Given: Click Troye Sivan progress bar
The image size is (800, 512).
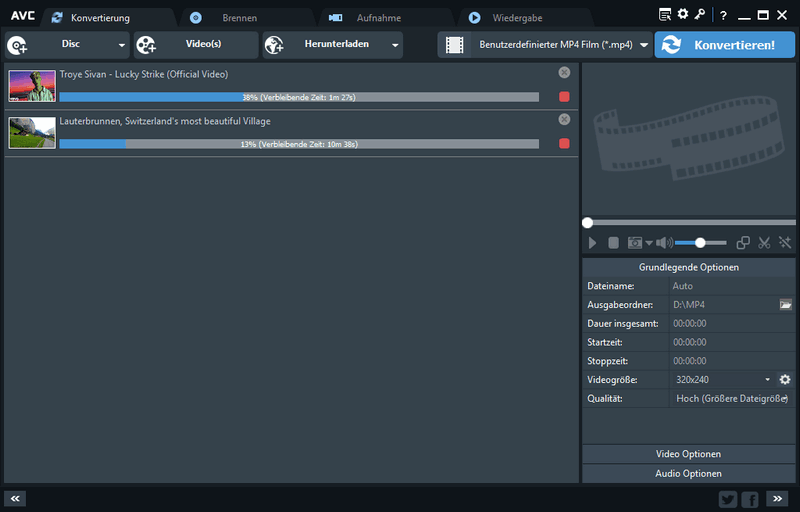Looking at the screenshot, I should [x=299, y=97].
